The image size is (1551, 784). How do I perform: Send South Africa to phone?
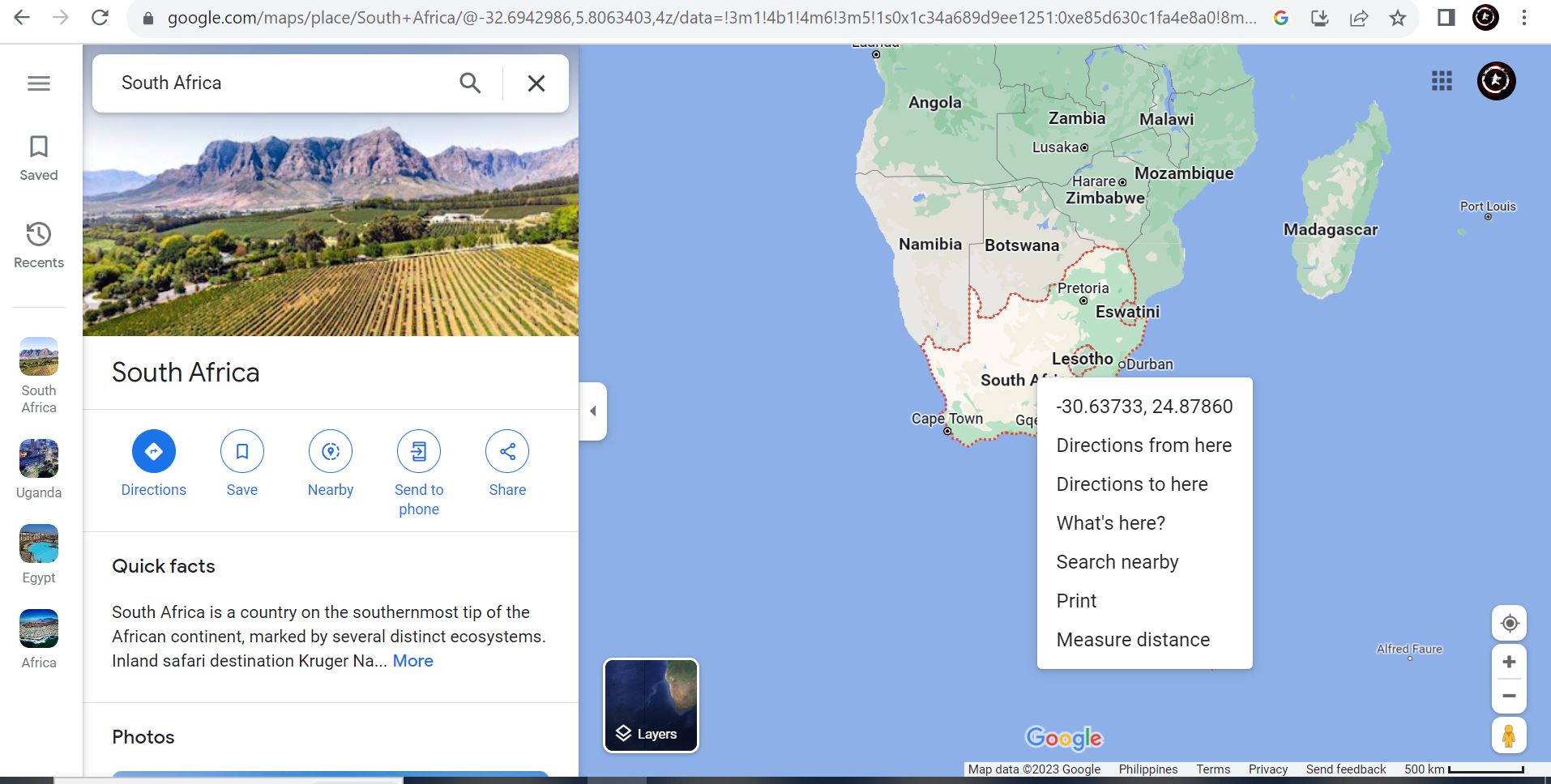click(419, 474)
